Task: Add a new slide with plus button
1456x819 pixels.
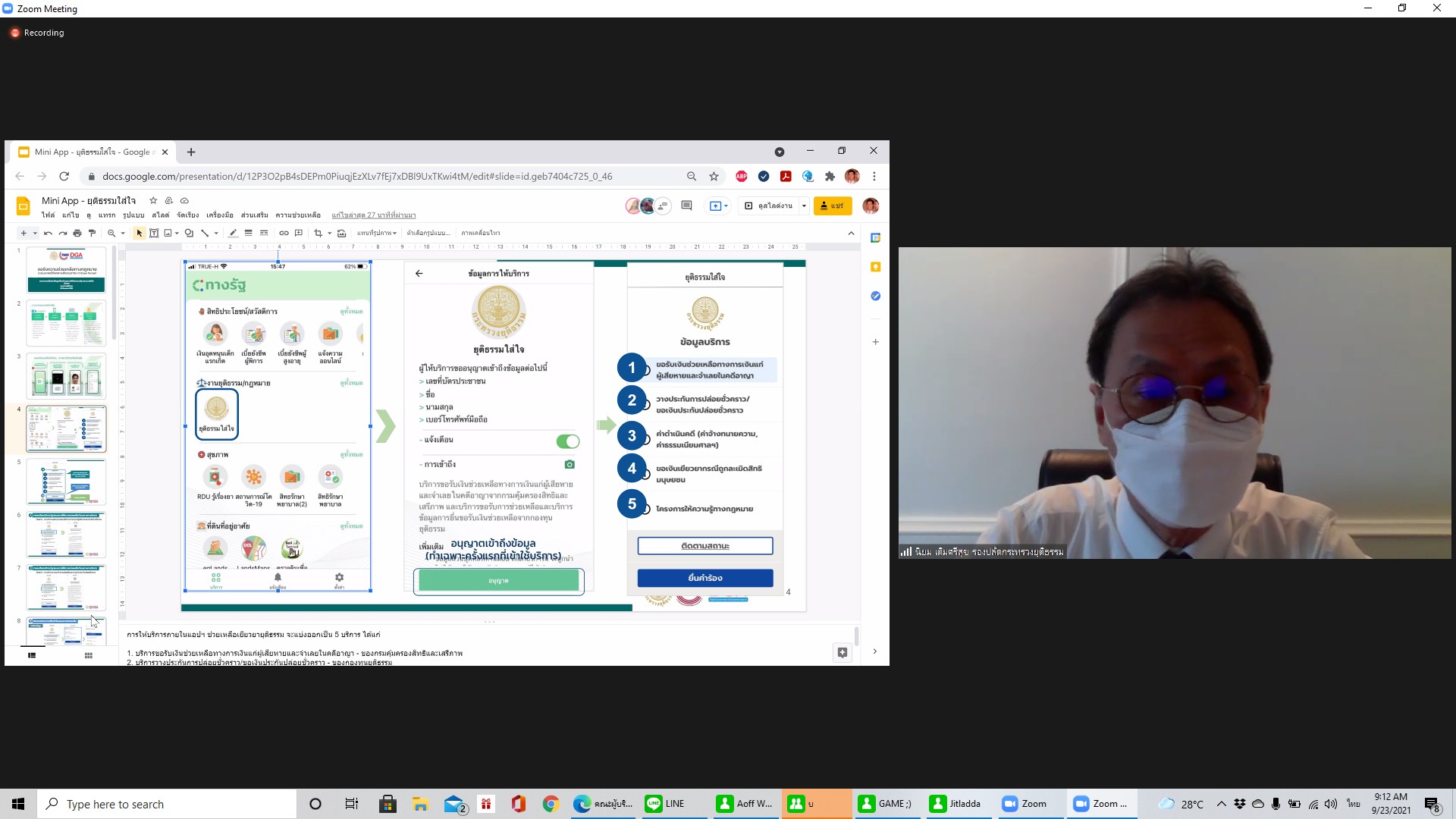Action: pyautogui.click(x=24, y=233)
